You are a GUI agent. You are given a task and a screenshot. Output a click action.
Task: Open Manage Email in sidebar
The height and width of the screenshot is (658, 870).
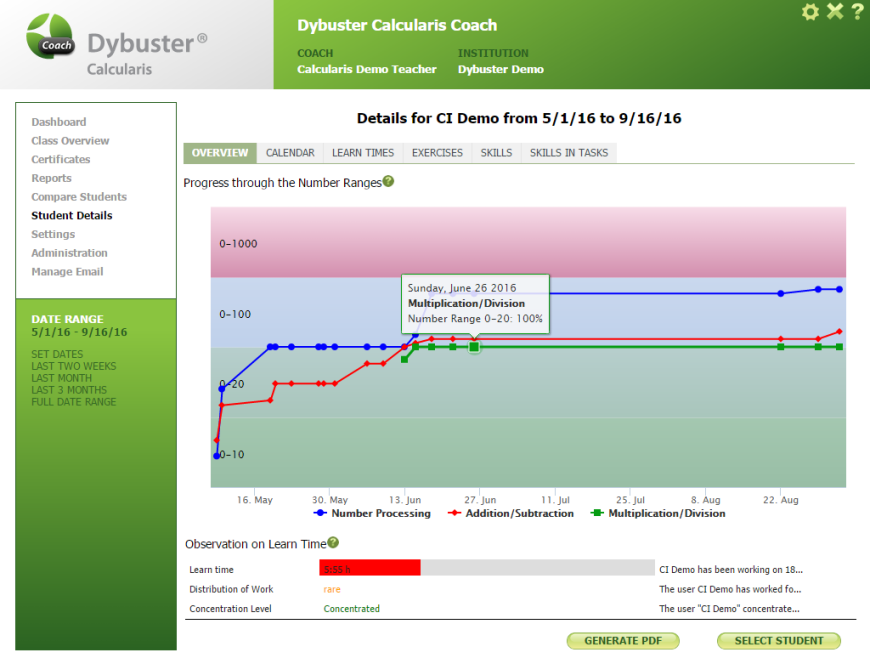pyautogui.click(x=67, y=272)
